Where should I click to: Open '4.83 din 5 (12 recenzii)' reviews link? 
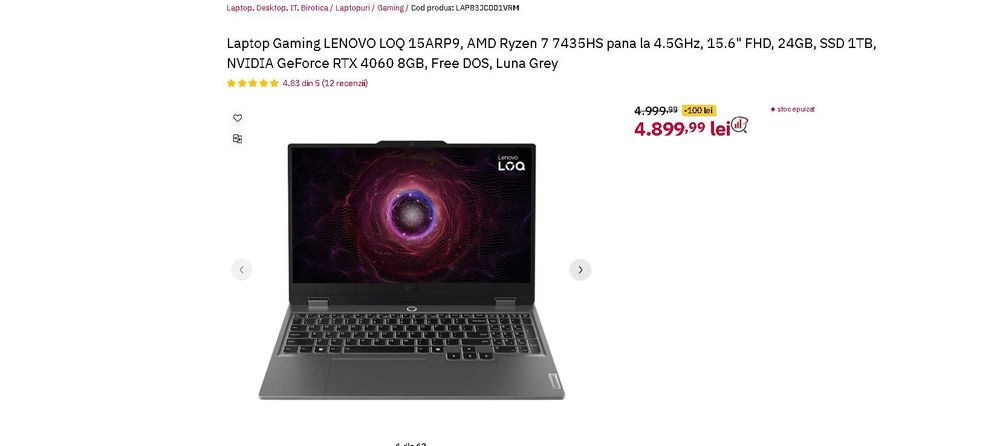pyautogui.click(x=325, y=83)
